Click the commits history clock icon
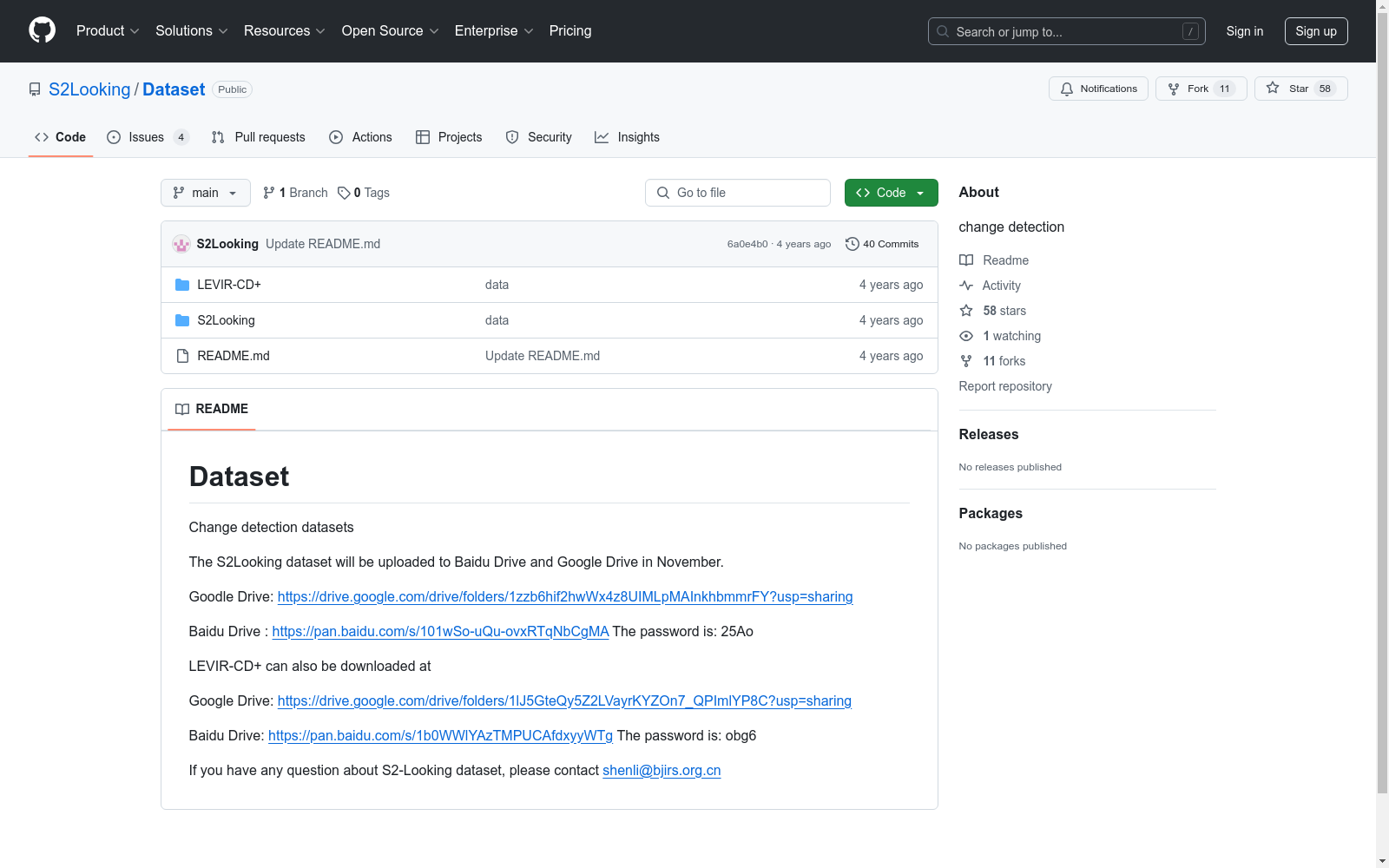The image size is (1389, 868). [852, 244]
